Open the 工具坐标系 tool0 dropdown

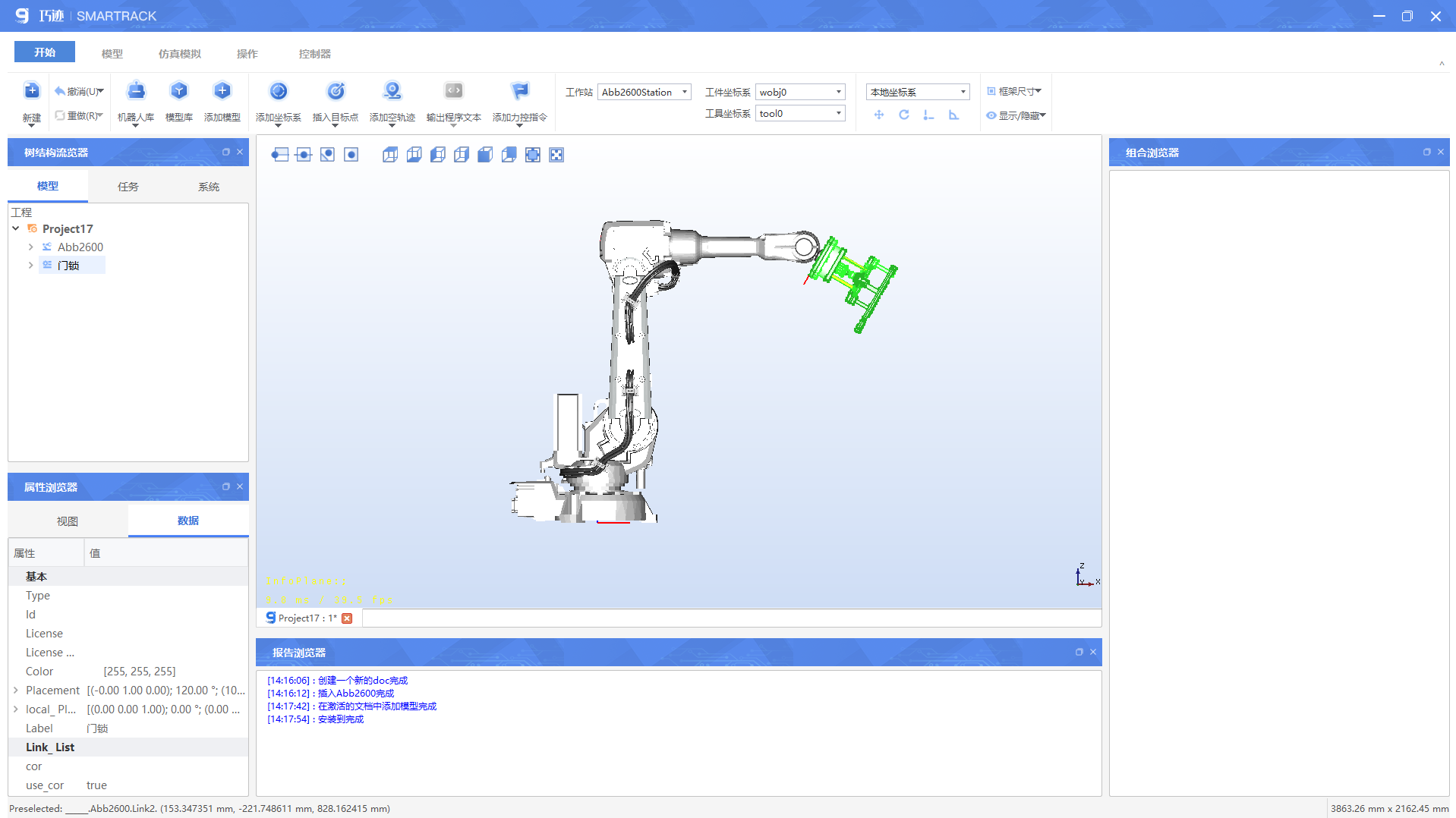pos(800,113)
